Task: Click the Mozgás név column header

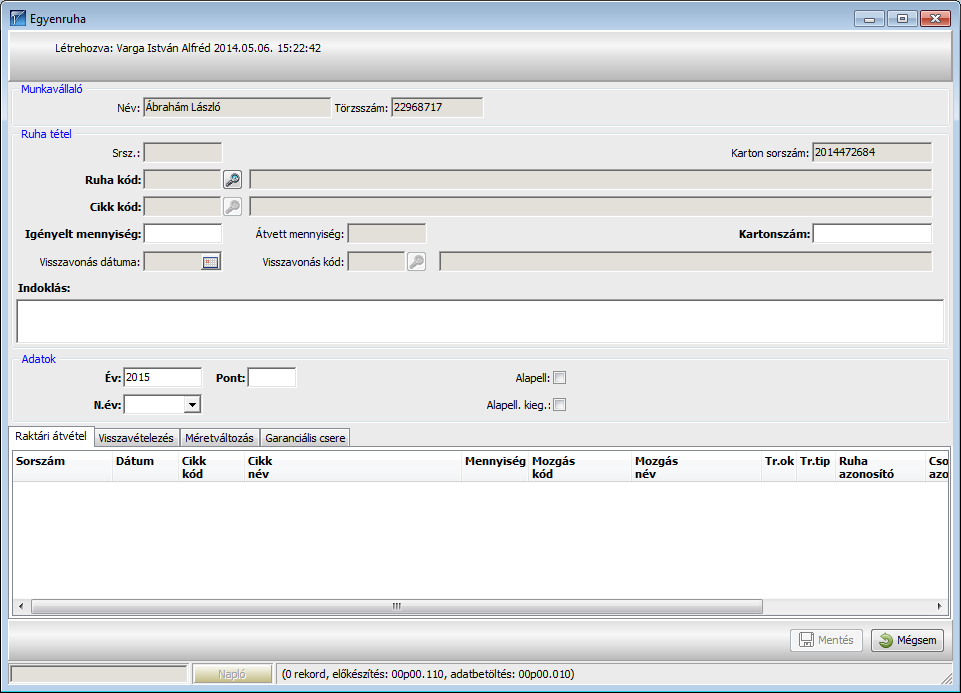Action: [696, 467]
